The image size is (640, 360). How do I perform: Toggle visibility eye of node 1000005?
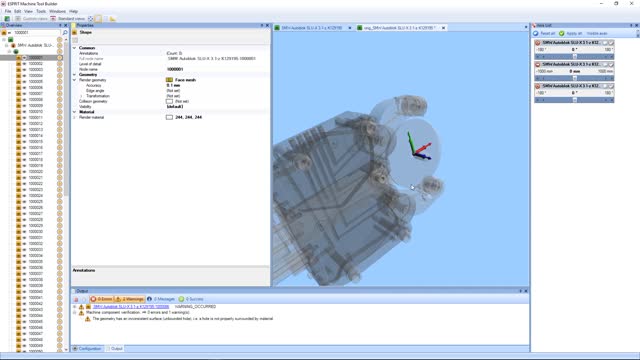tap(24, 82)
